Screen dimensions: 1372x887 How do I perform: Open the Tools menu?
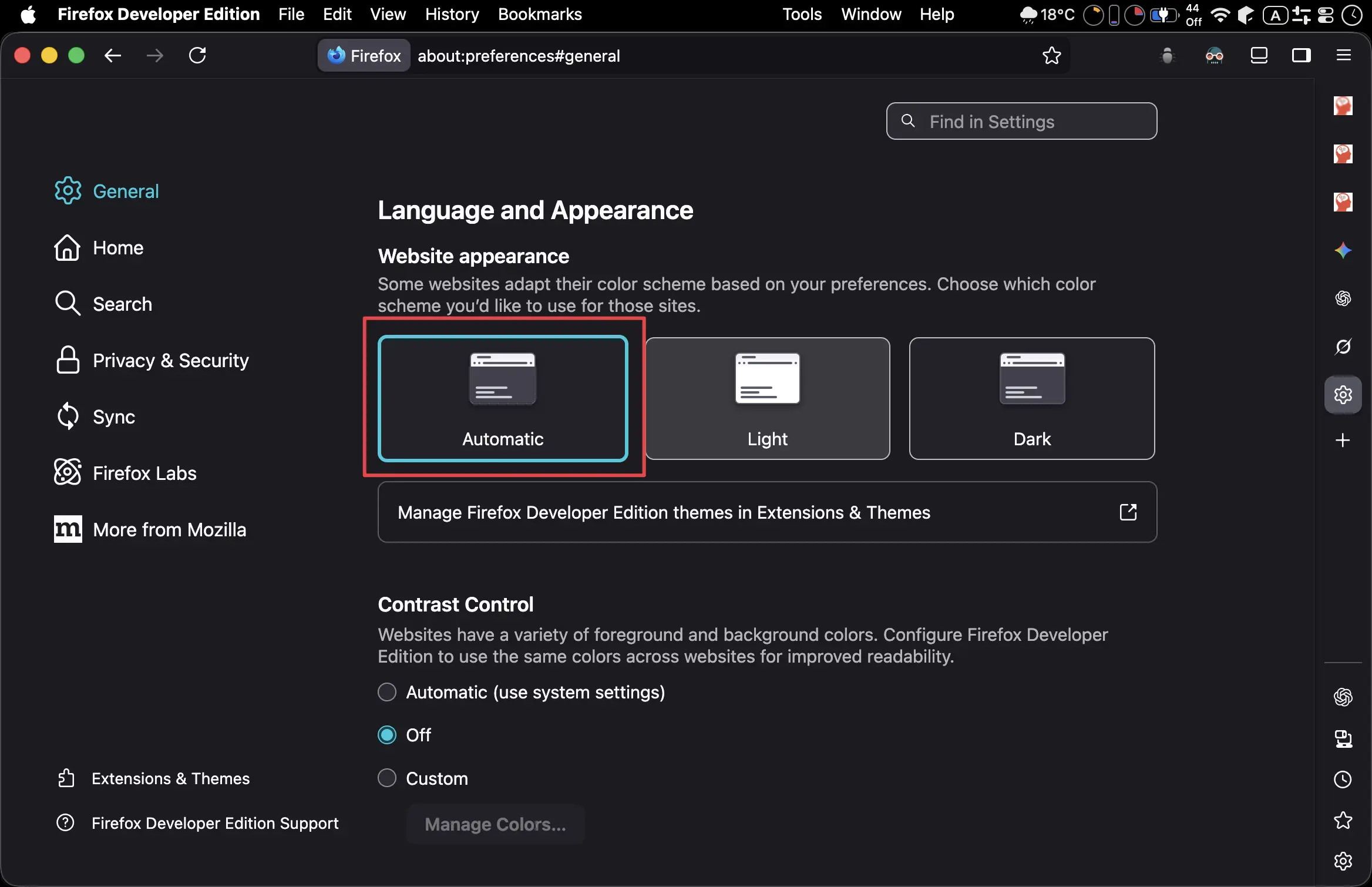point(801,14)
